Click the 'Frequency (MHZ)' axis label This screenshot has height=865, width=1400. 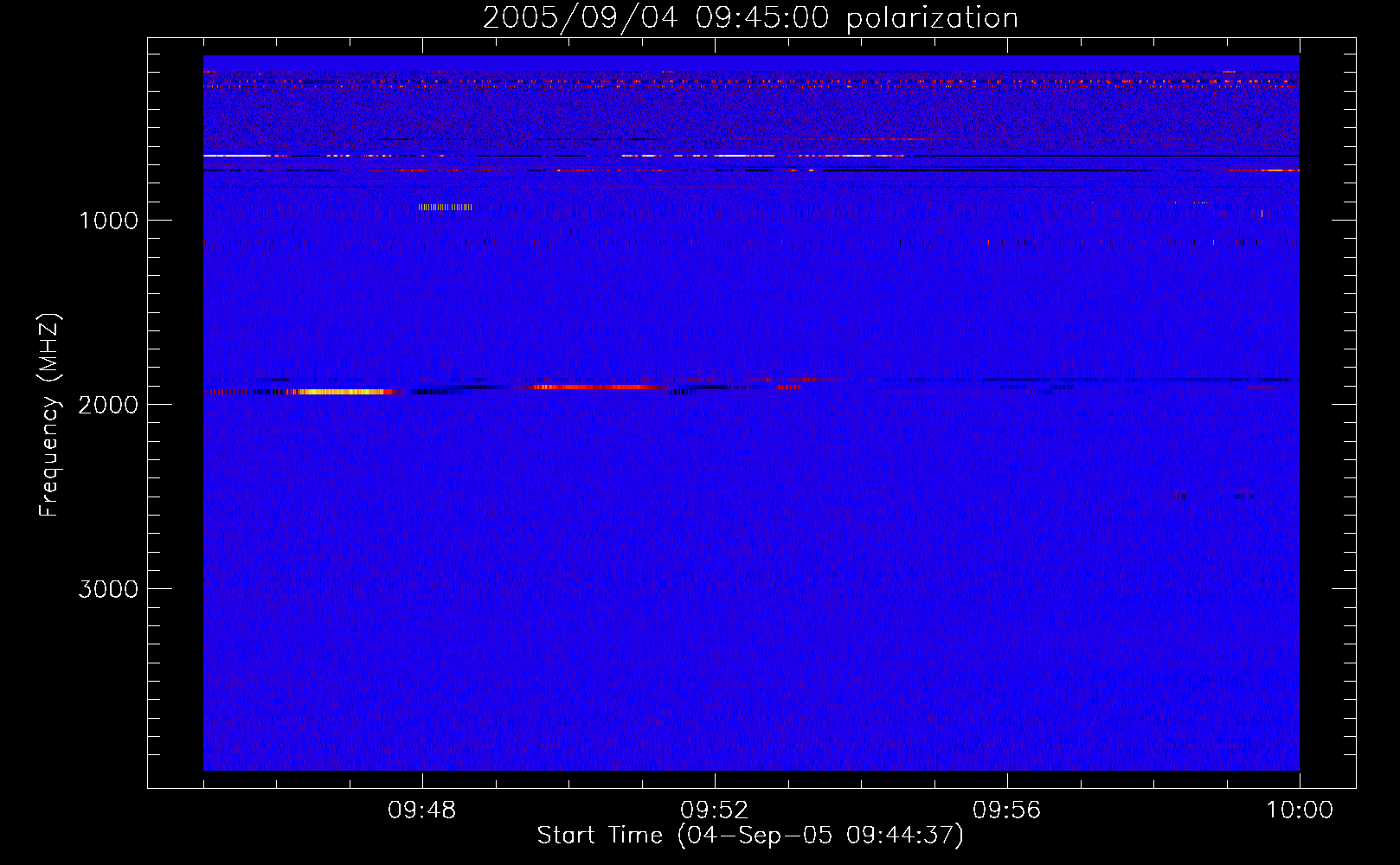click(x=49, y=415)
